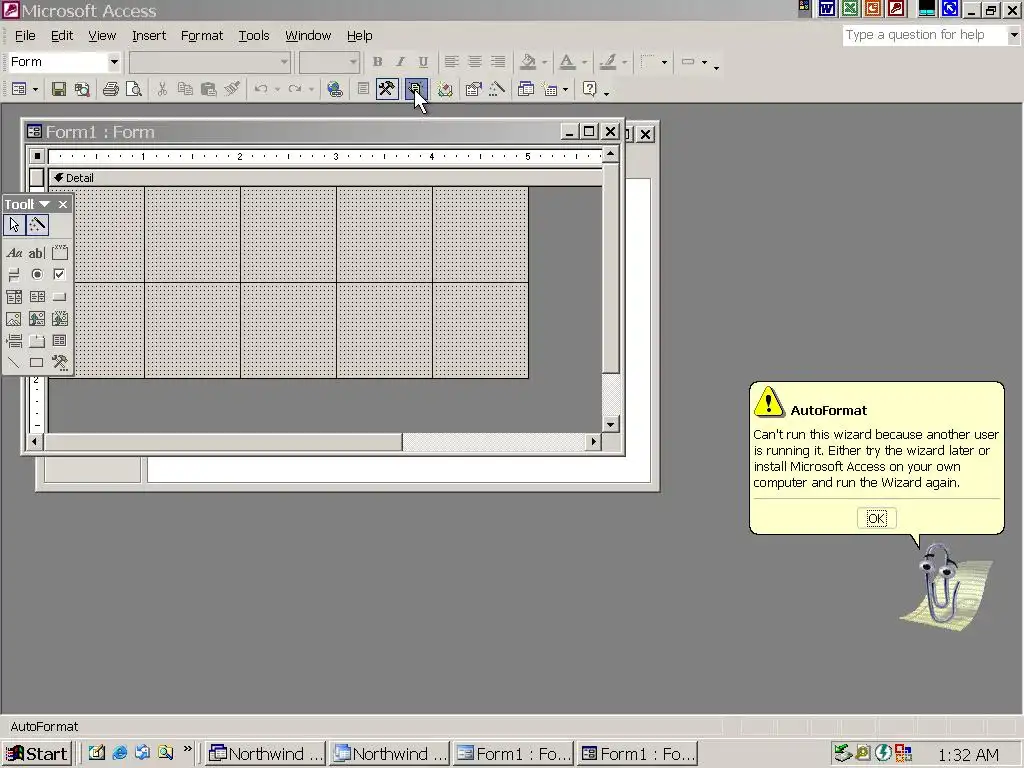
Task: Select the Toggle Button tool in the Toolbox
Action: coord(14,275)
